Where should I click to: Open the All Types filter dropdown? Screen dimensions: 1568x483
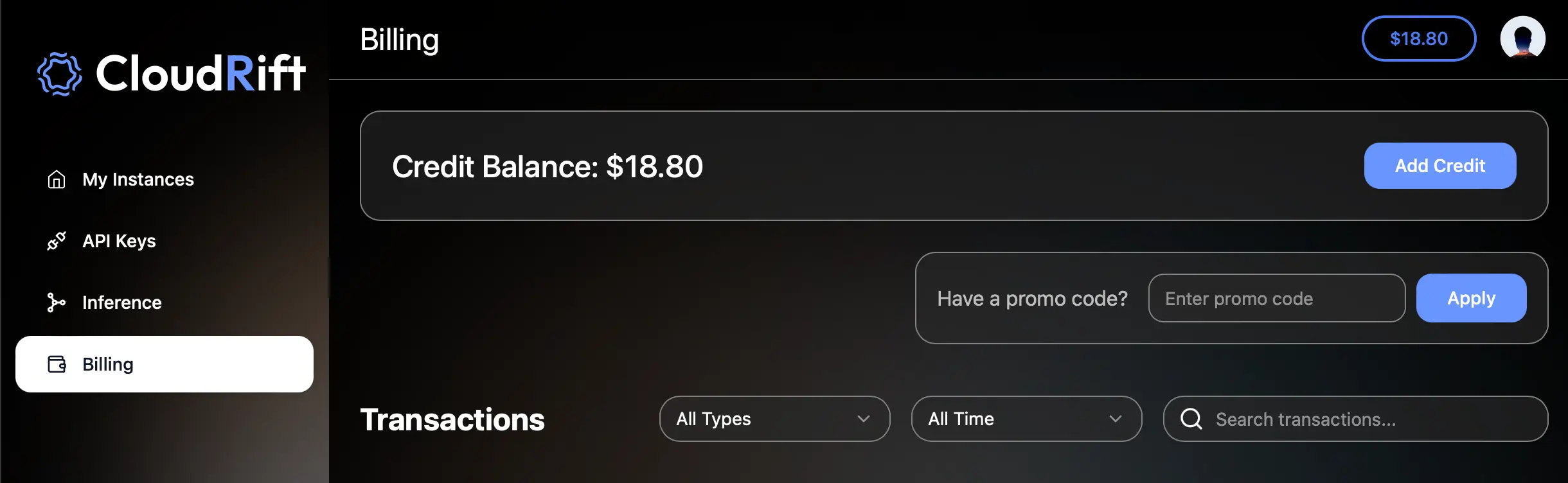pyautogui.click(x=774, y=419)
